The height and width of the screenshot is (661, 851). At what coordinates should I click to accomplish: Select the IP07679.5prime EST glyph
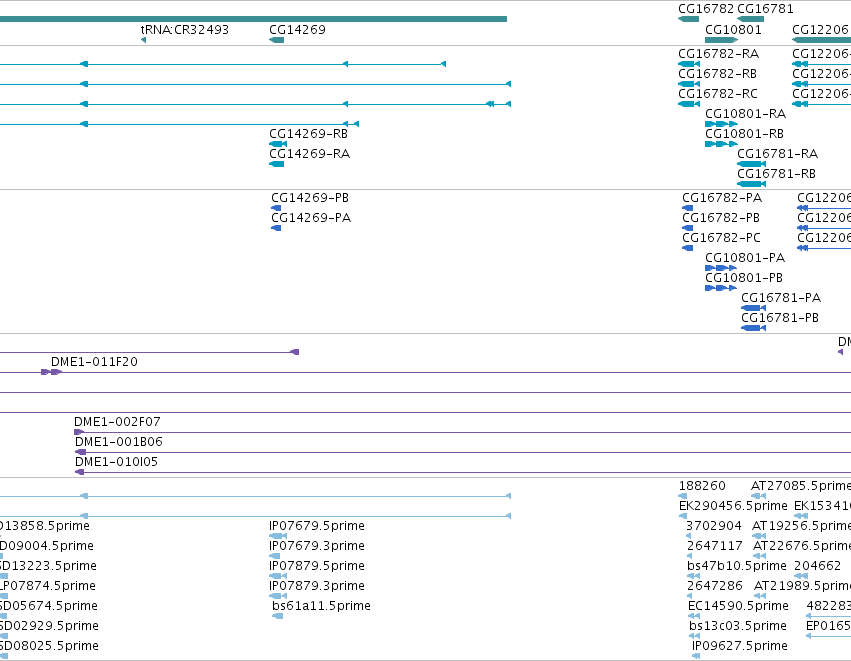point(277,536)
